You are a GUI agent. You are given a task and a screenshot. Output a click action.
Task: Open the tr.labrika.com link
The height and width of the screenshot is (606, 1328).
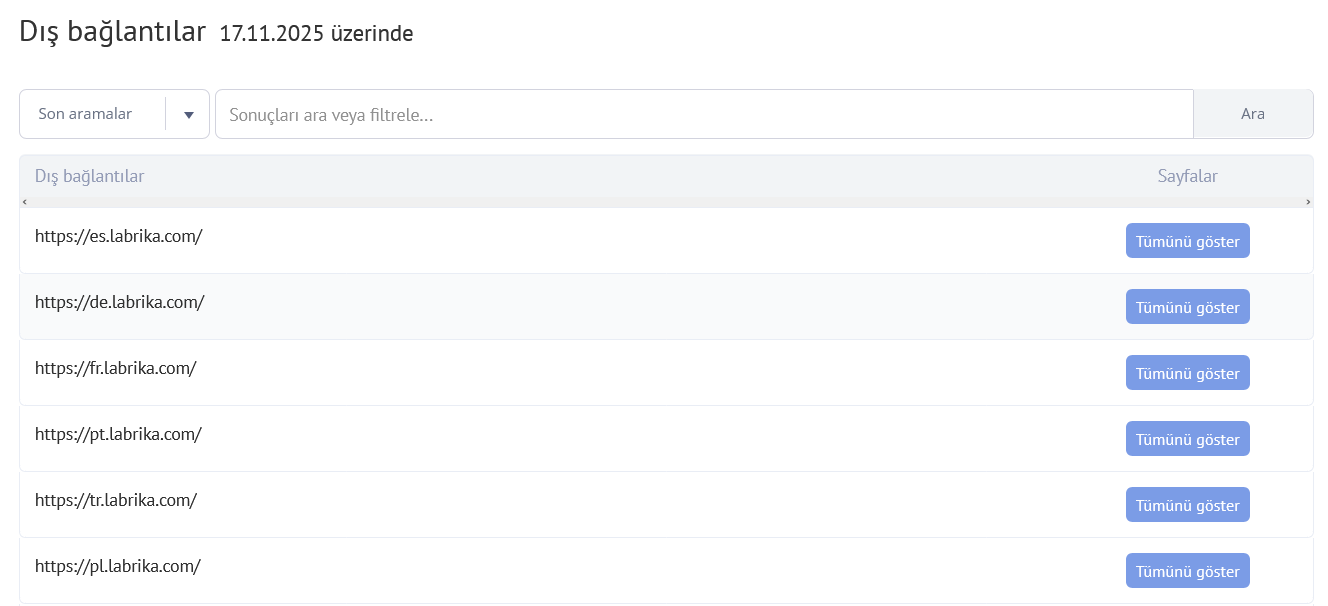[x=116, y=500]
